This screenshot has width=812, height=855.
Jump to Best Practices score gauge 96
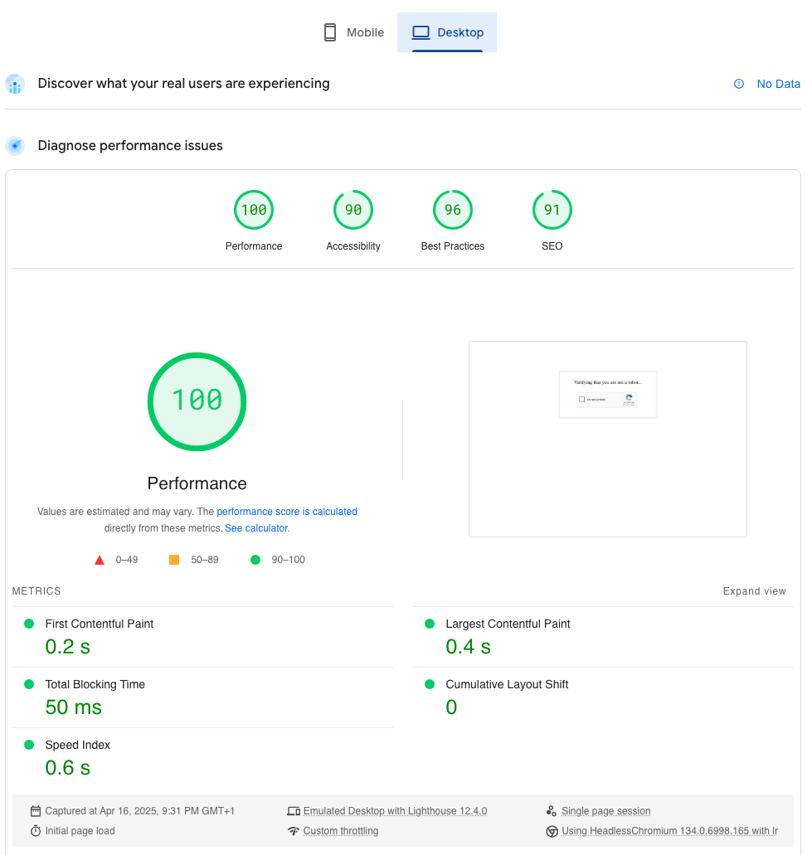click(453, 210)
